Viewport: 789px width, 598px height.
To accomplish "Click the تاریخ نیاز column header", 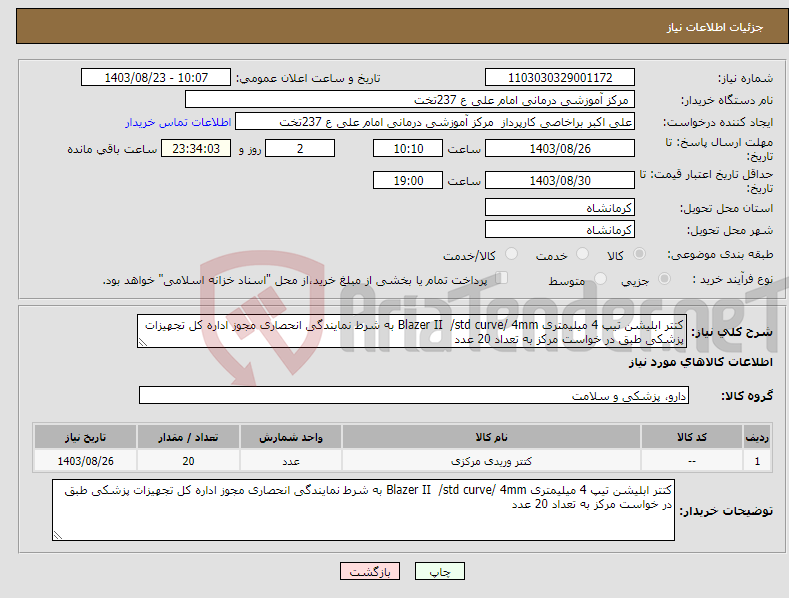I will [x=86, y=437].
